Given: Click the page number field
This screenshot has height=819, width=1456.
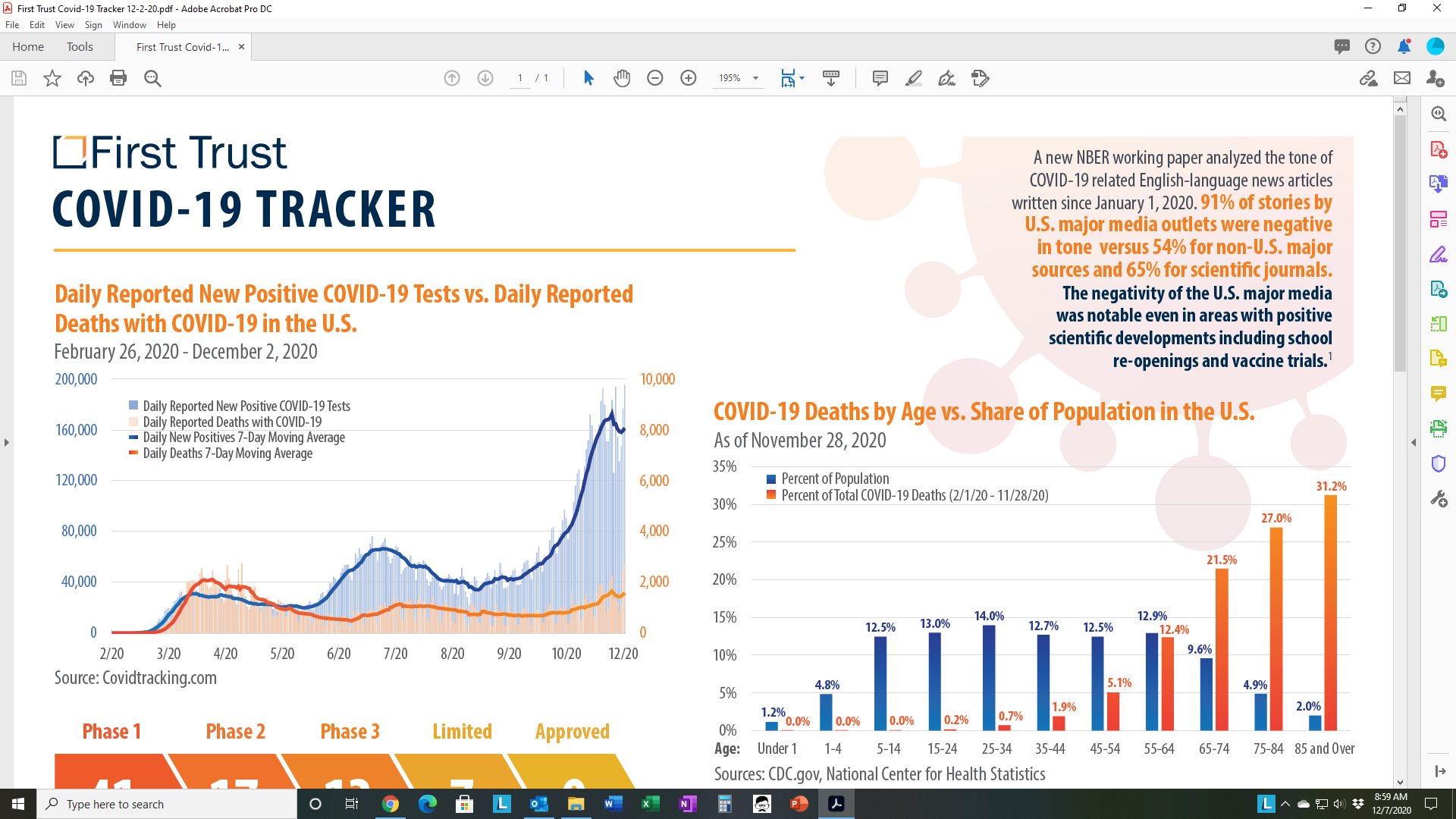Looking at the screenshot, I should point(520,78).
